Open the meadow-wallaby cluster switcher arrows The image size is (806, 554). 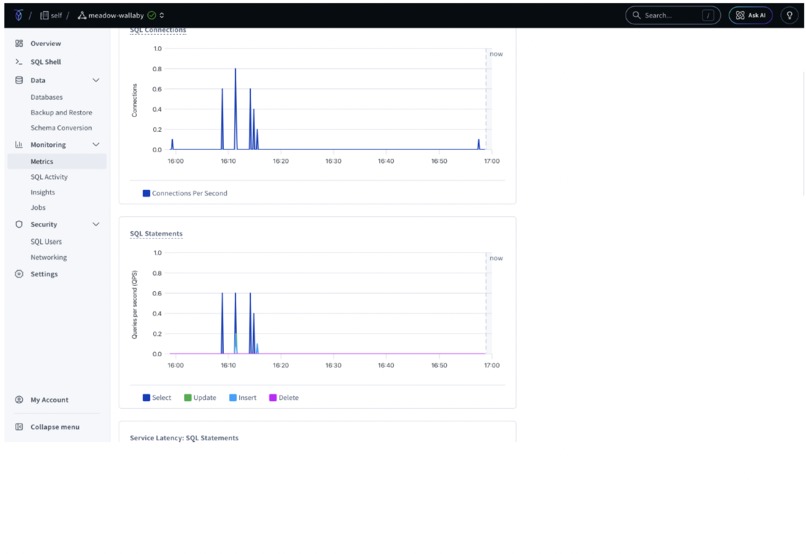[162, 15]
